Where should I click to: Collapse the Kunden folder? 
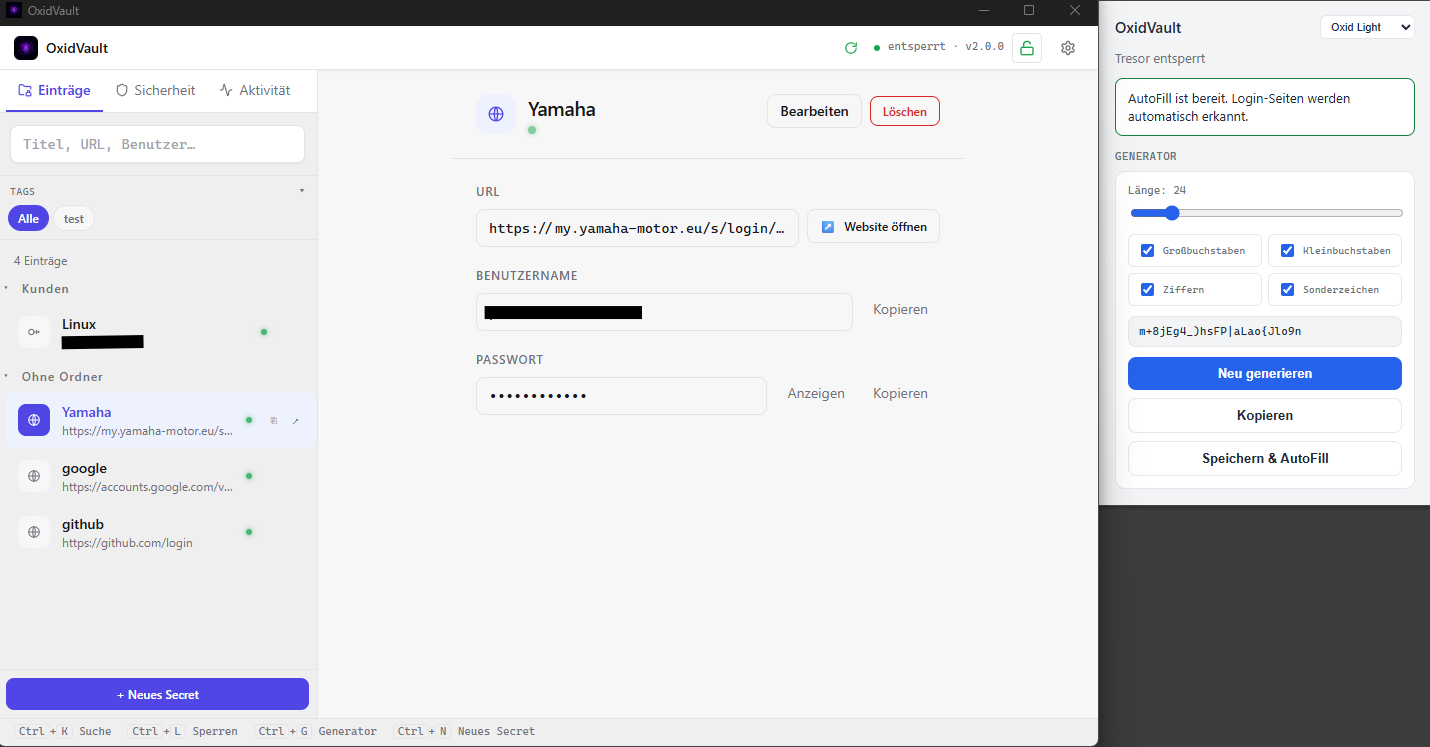8,288
